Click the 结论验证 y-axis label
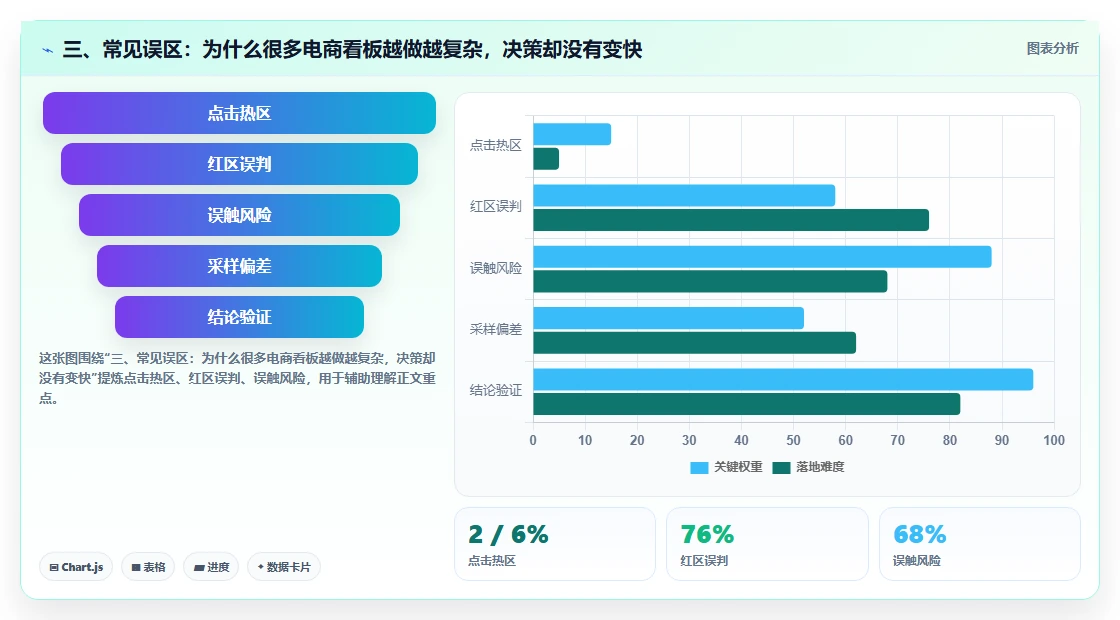Screen dimensions: 1120x620 click(x=496, y=391)
